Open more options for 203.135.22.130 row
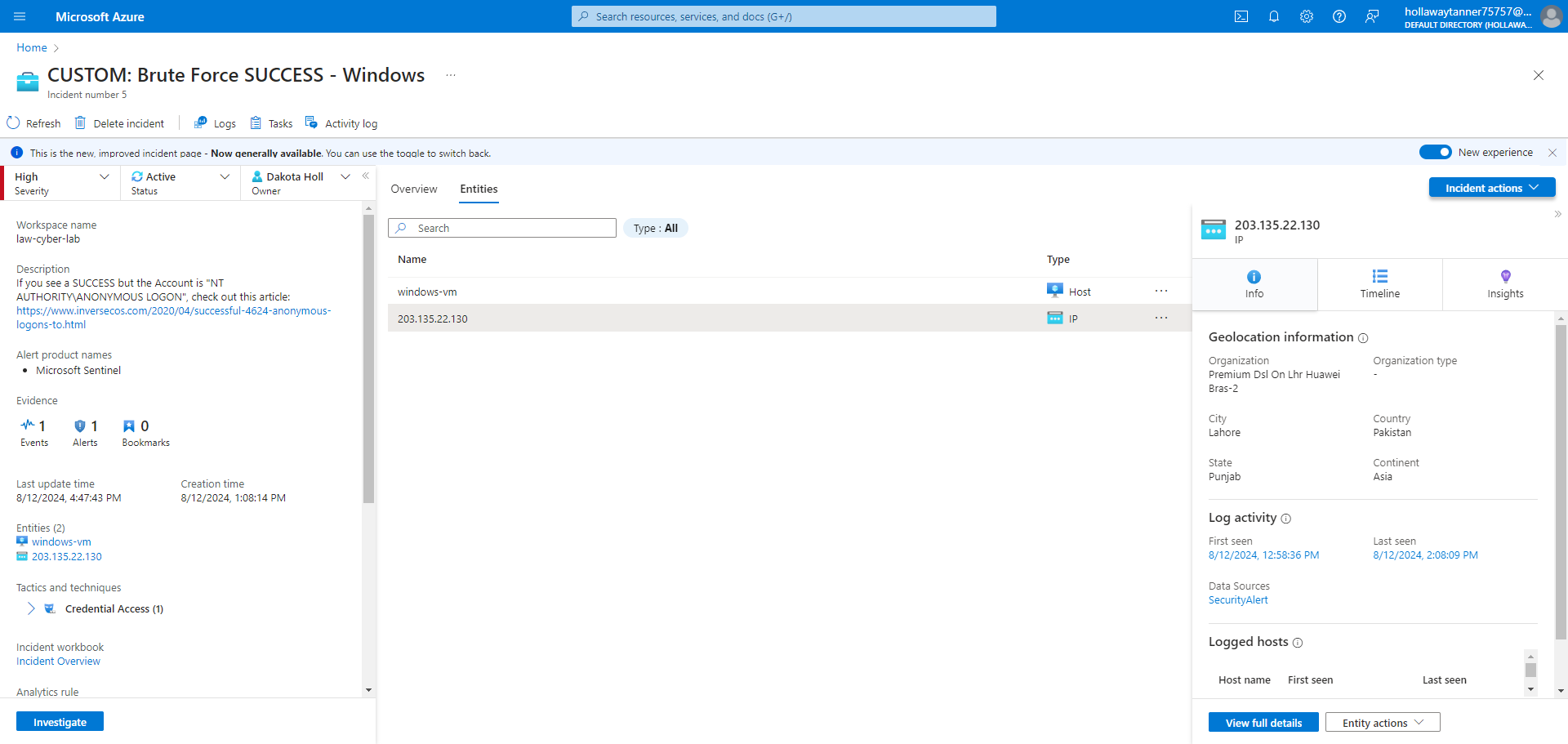This screenshot has width=1568, height=744. pyautogui.click(x=1161, y=318)
